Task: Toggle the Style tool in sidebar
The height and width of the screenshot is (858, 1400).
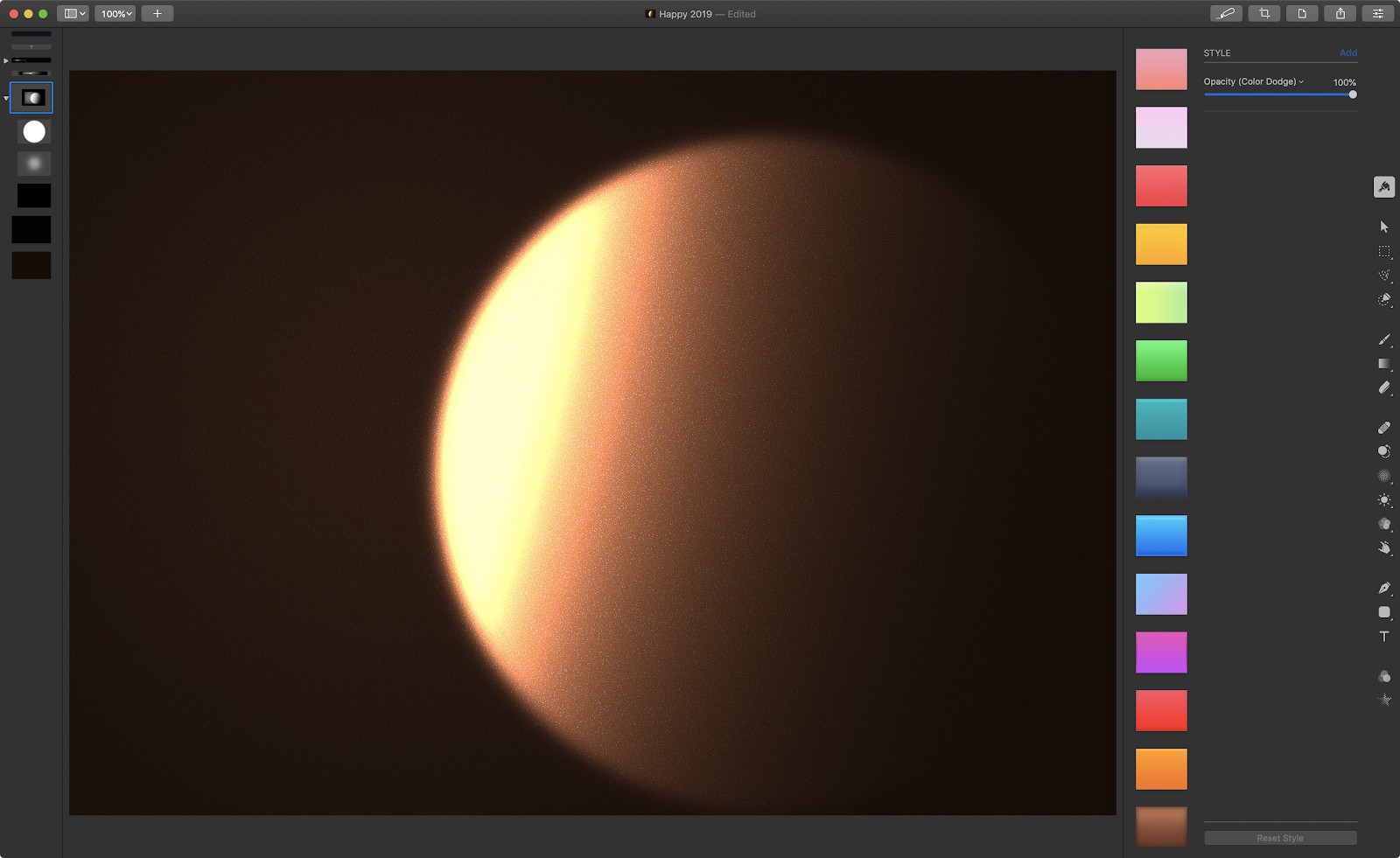Action: pyautogui.click(x=1383, y=186)
